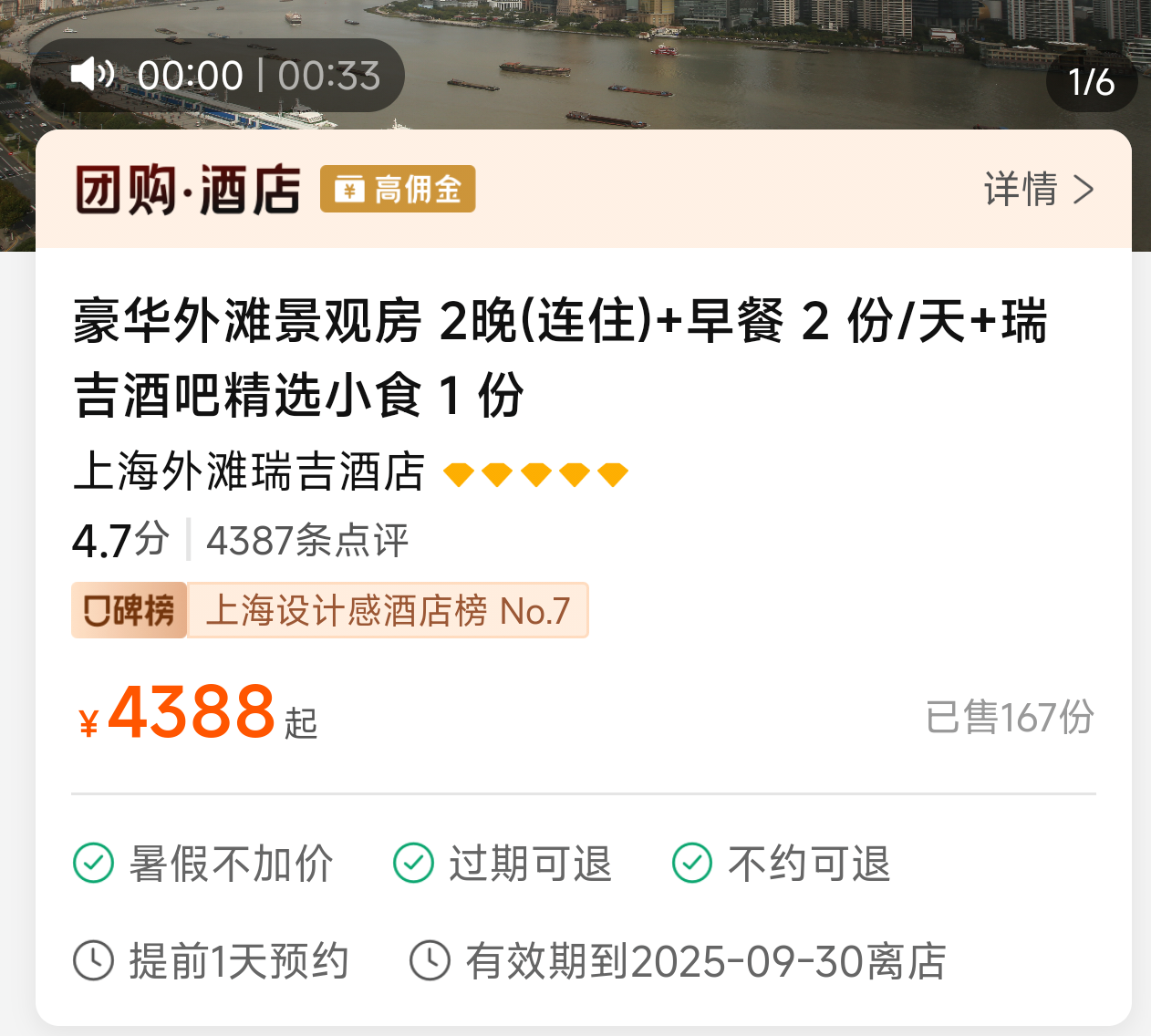Screen dimensions: 1151x1036
Task: Open the 4387条点评 reviews
Action: point(307,540)
